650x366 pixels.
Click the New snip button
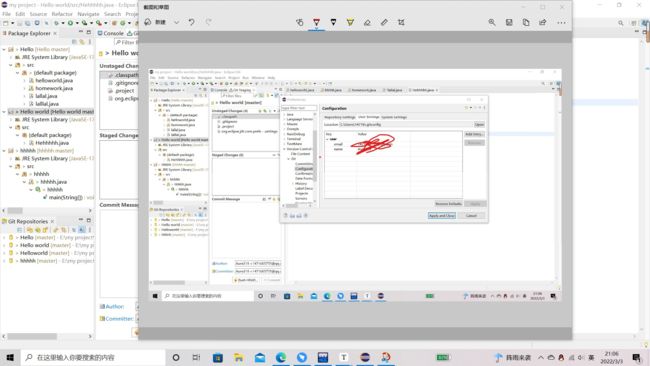156,22
